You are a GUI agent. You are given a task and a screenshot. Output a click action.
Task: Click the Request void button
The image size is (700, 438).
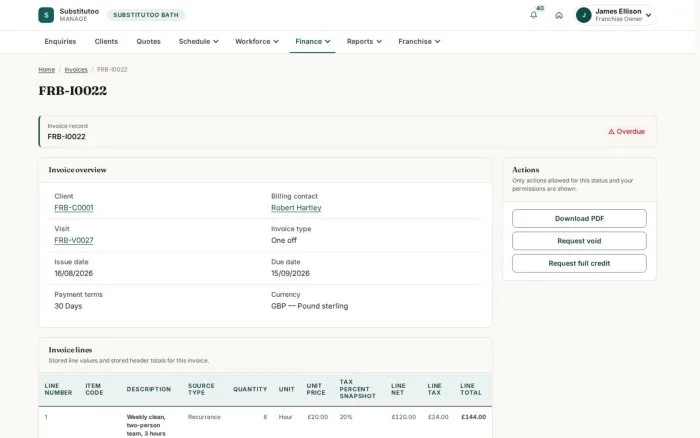coord(579,241)
